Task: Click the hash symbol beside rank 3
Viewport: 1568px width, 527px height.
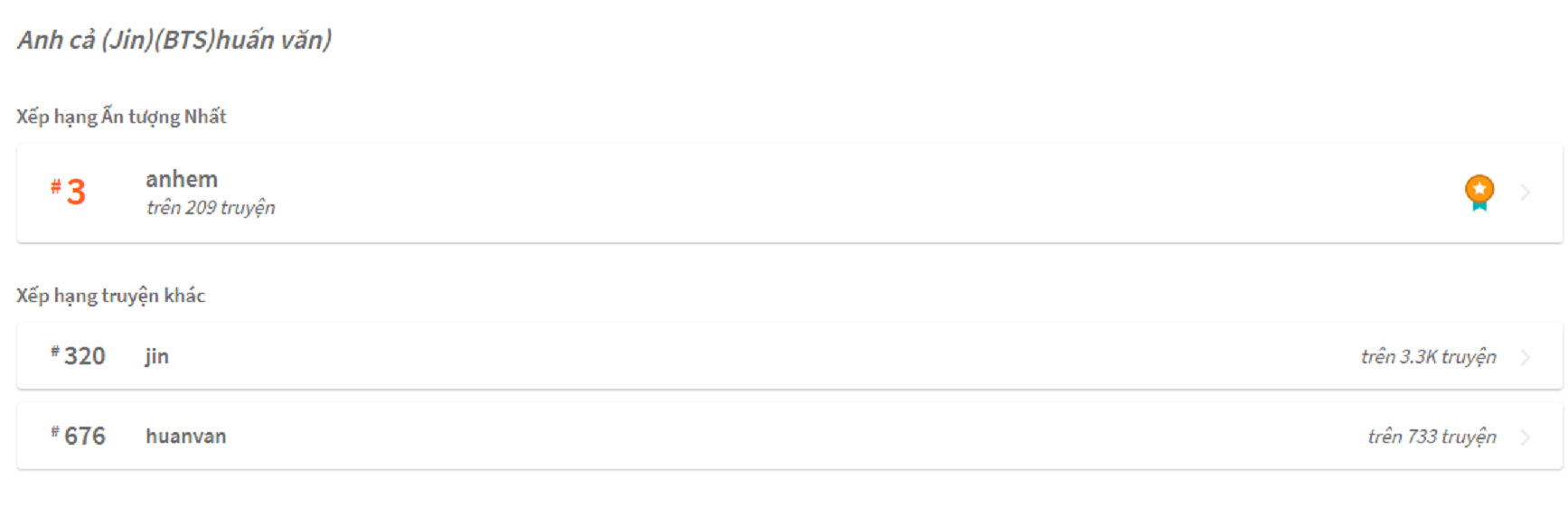Action: (x=56, y=186)
